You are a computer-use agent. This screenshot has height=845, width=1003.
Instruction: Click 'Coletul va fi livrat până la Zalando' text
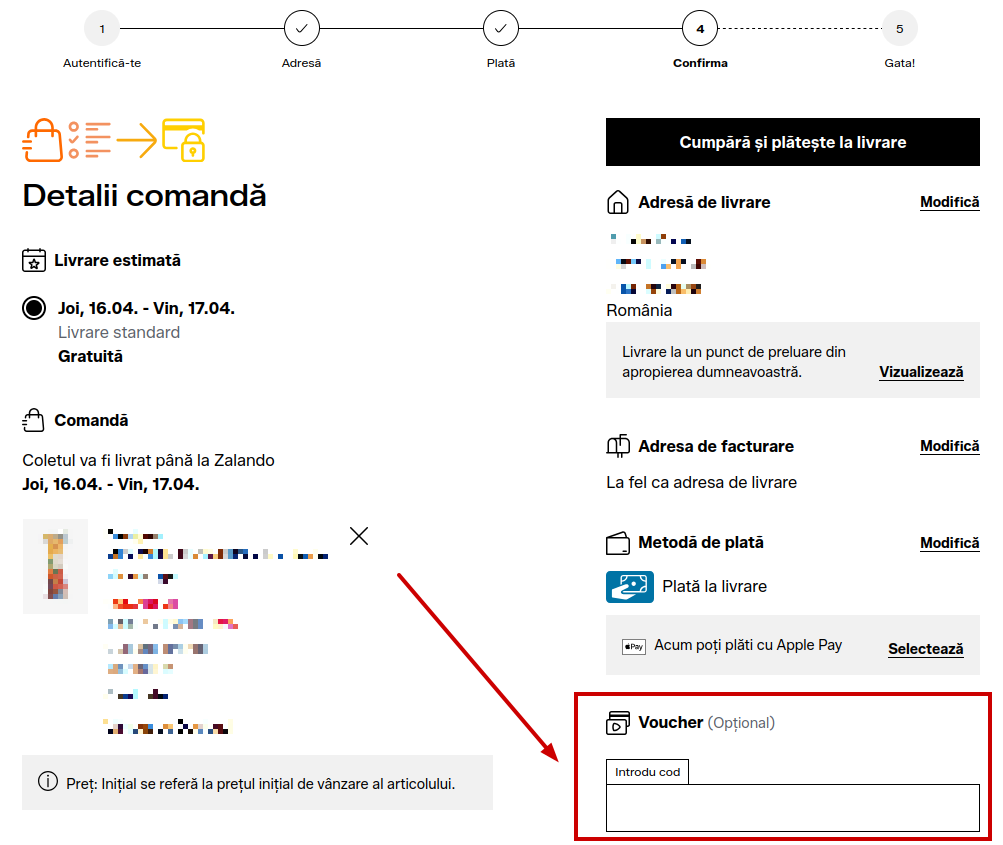pos(148,461)
